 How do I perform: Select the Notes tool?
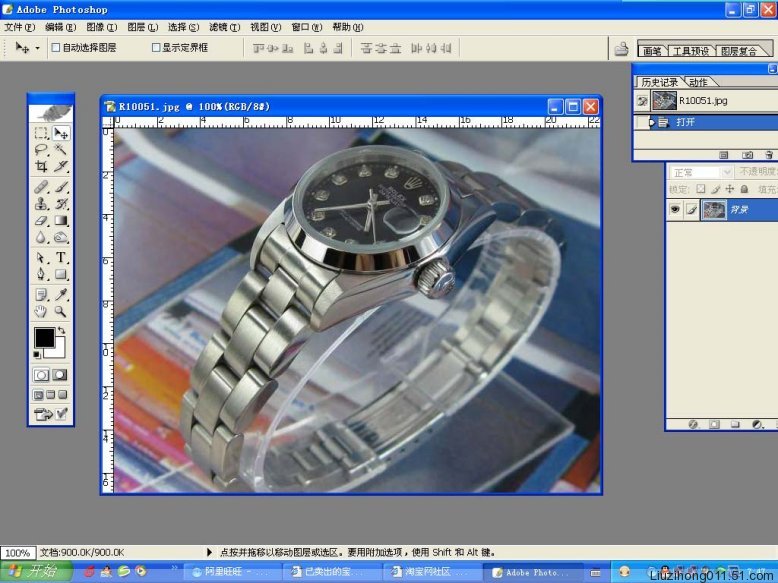[41, 295]
